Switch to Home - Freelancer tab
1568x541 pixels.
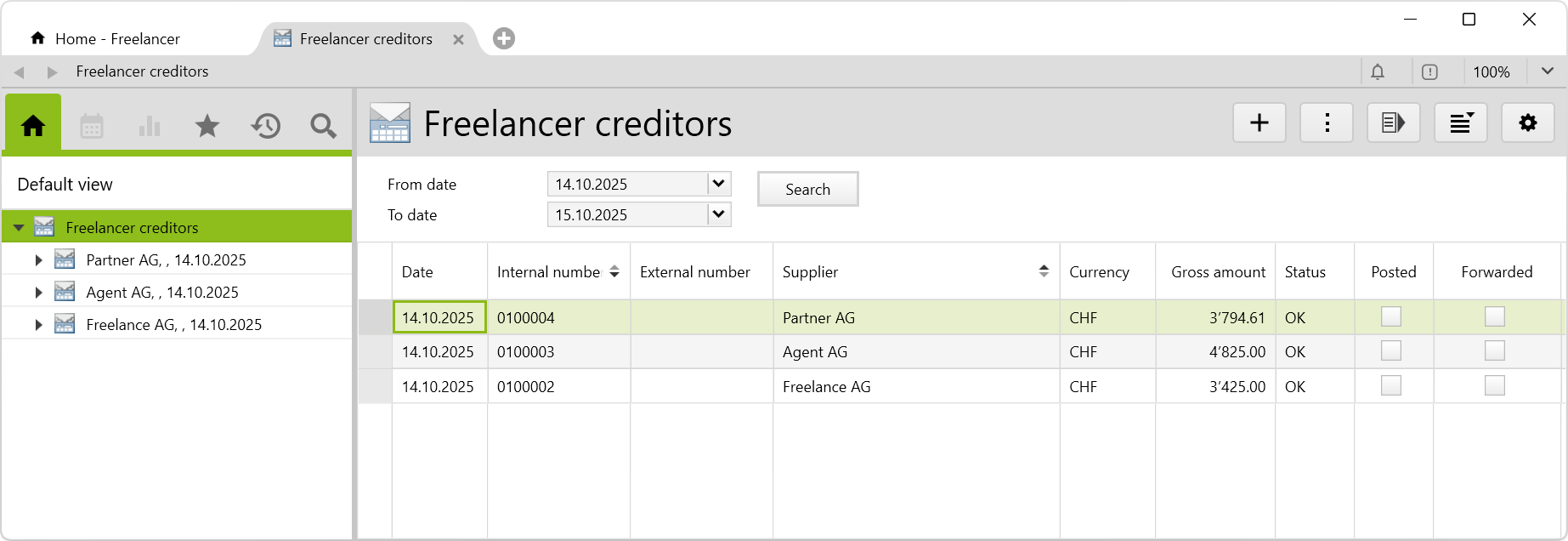[117, 39]
